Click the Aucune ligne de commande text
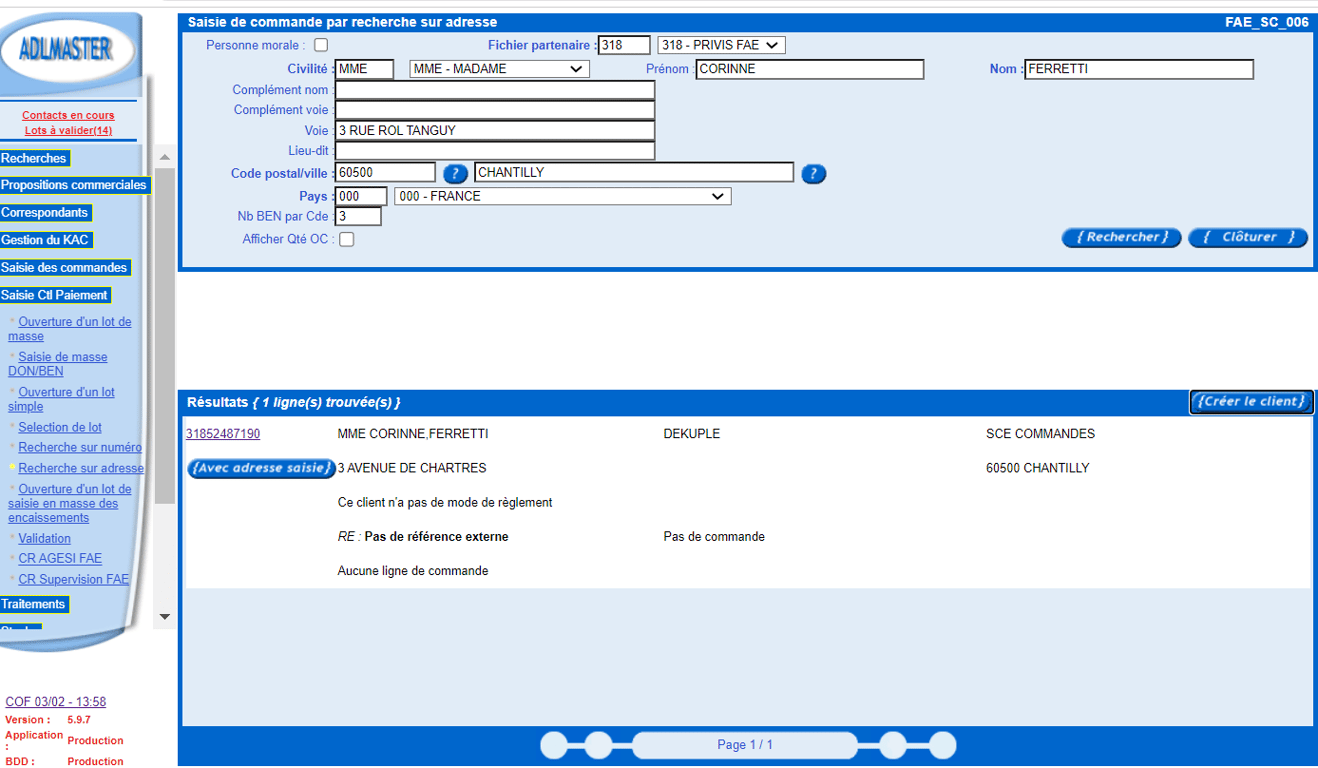This screenshot has width=1318, height=768. (x=413, y=571)
